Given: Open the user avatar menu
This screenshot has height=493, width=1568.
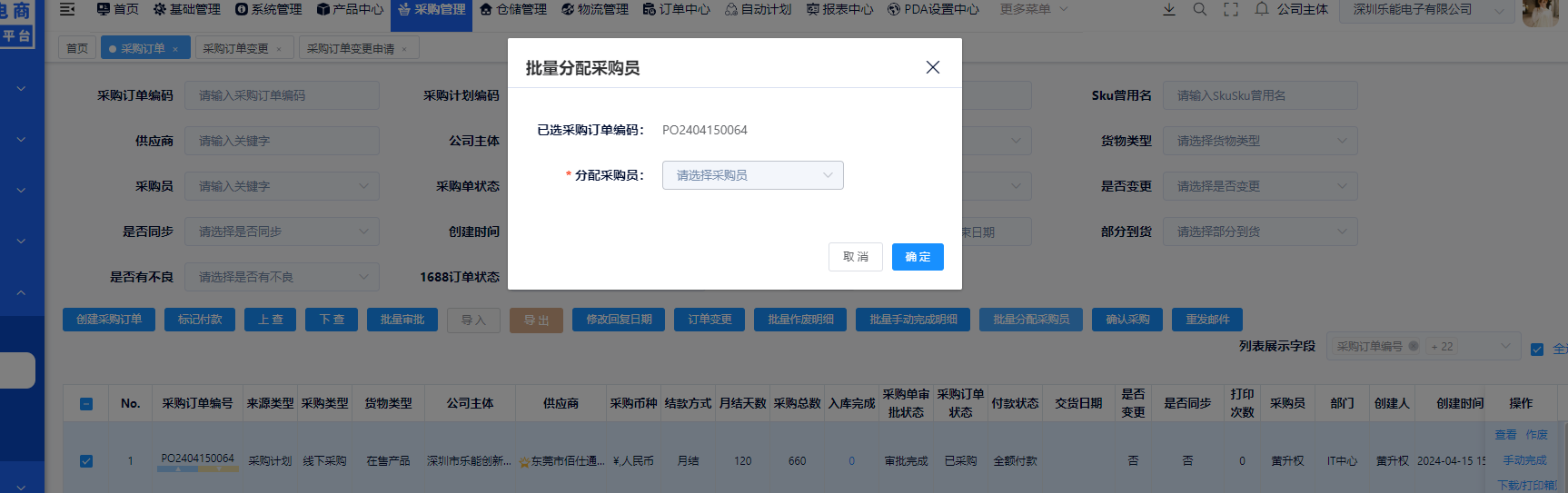Looking at the screenshot, I should [1541, 12].
